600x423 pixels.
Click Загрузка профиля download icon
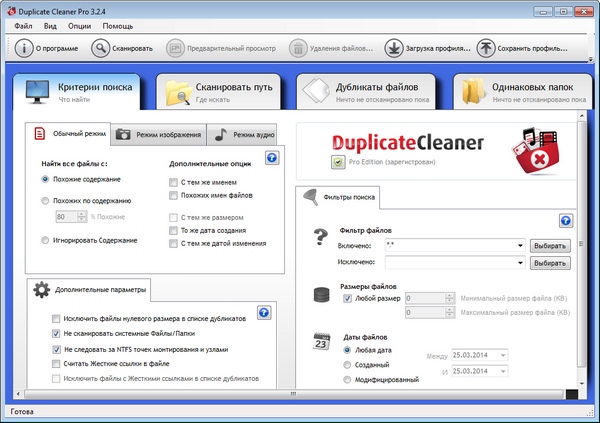(394, 47)
